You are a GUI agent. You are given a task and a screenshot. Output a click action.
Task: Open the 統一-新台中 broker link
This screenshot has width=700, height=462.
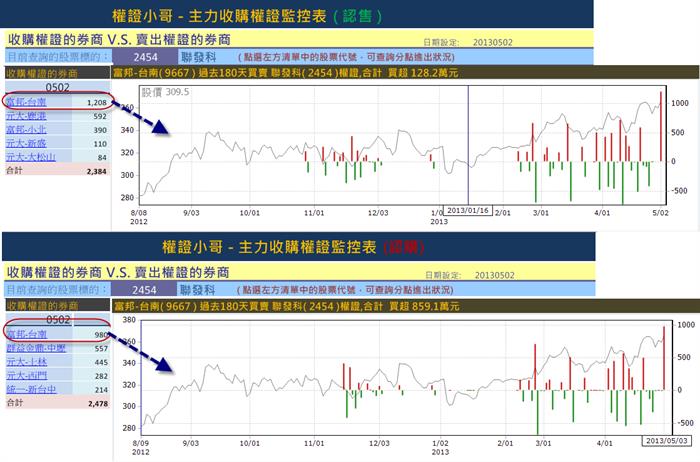[32, 389]
